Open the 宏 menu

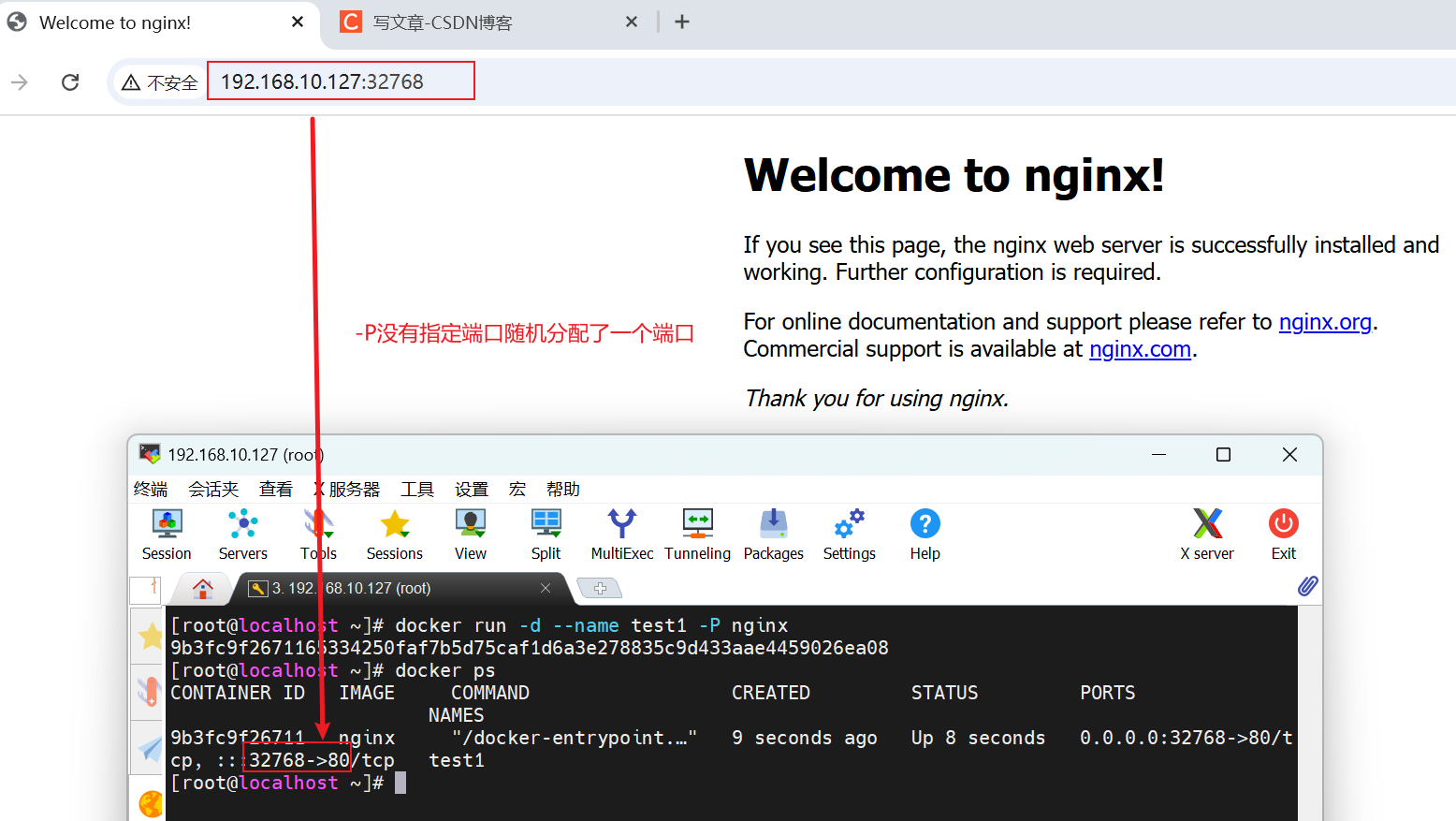(x=517, y=489)
